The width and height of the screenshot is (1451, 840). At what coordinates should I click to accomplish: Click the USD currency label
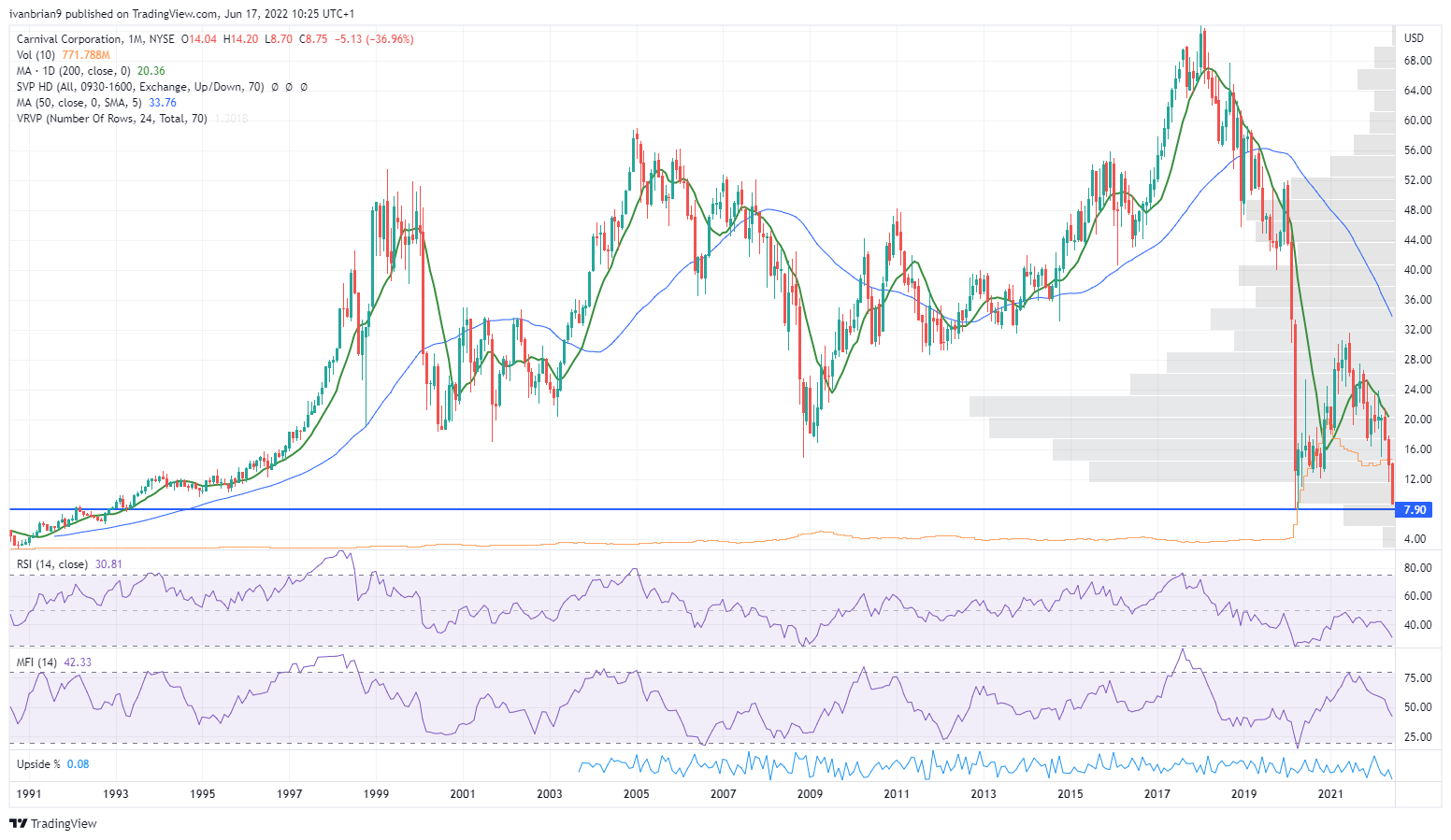tap(1414, 38)
